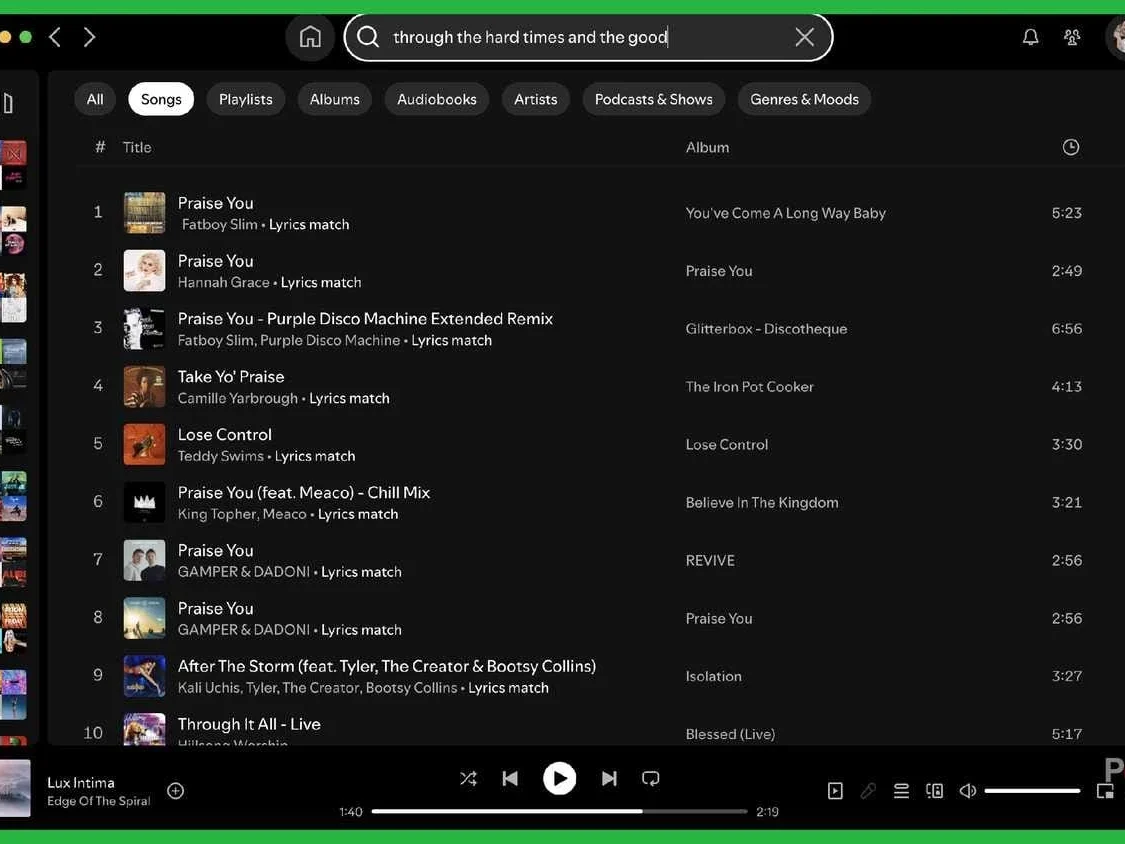Expand Your Library sidebar icon

coord(9,103)
